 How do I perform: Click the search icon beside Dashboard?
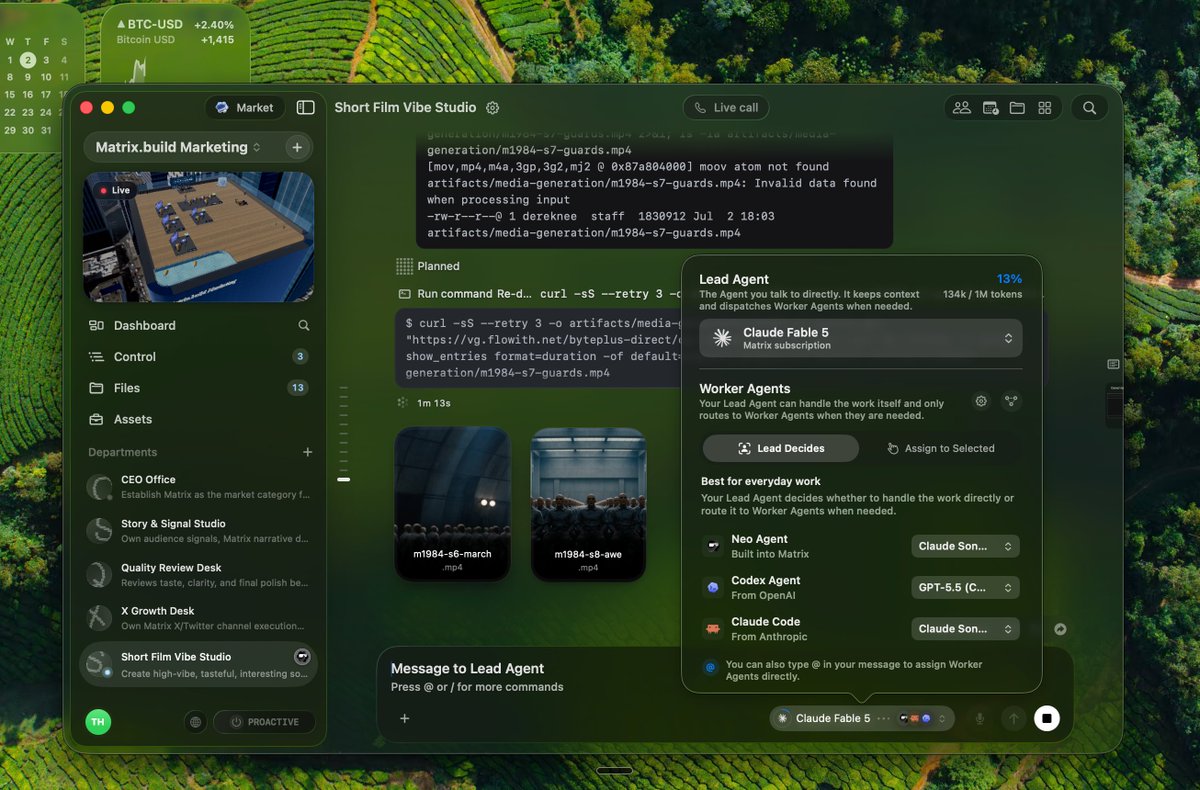pyautogui.click(x=304, y=325)
